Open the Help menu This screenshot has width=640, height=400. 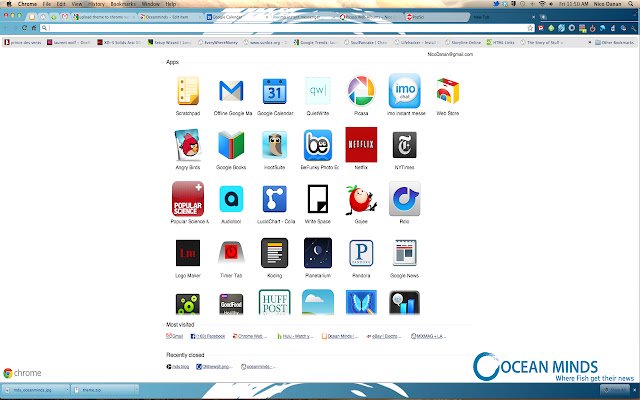(x=171, y=4)
